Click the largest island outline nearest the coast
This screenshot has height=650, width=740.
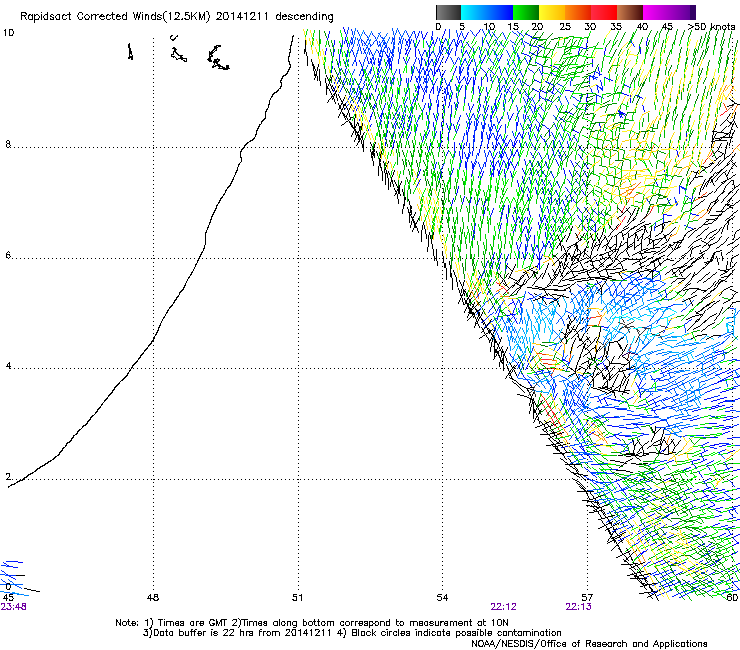tap(218, 58)
